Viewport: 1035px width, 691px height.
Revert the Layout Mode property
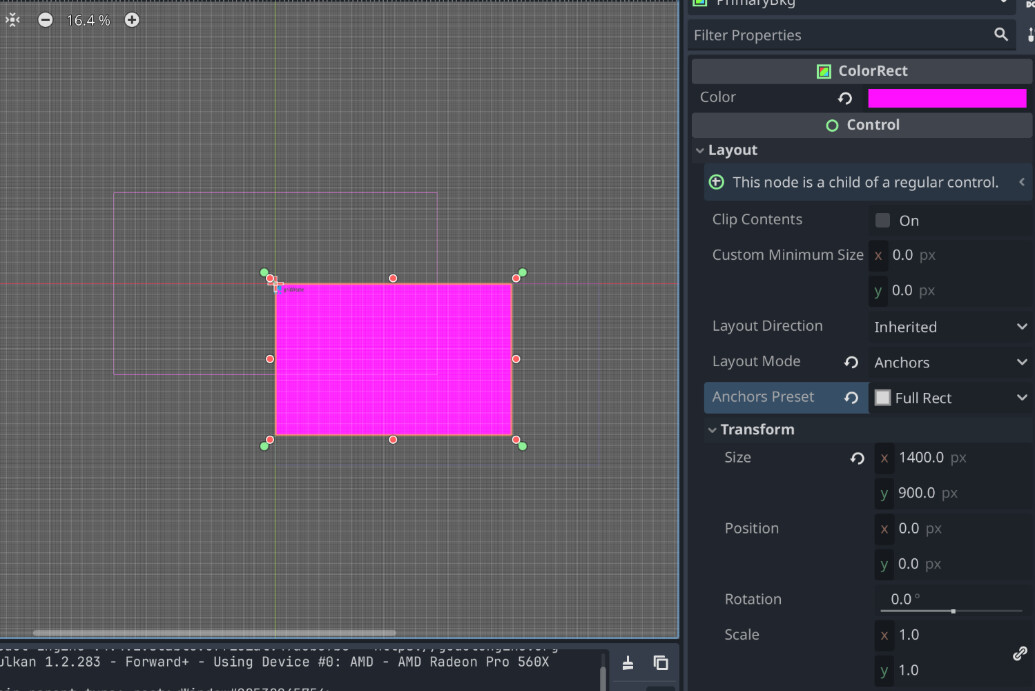click(851, 362)
